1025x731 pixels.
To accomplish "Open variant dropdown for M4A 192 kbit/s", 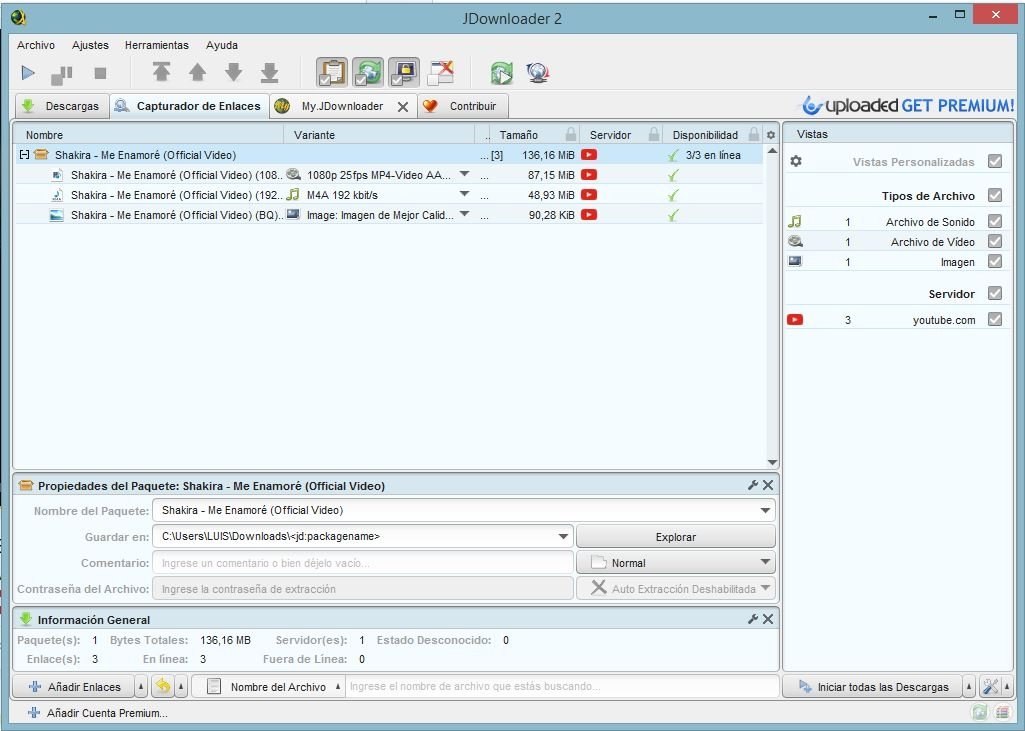I will click(464, 194).
